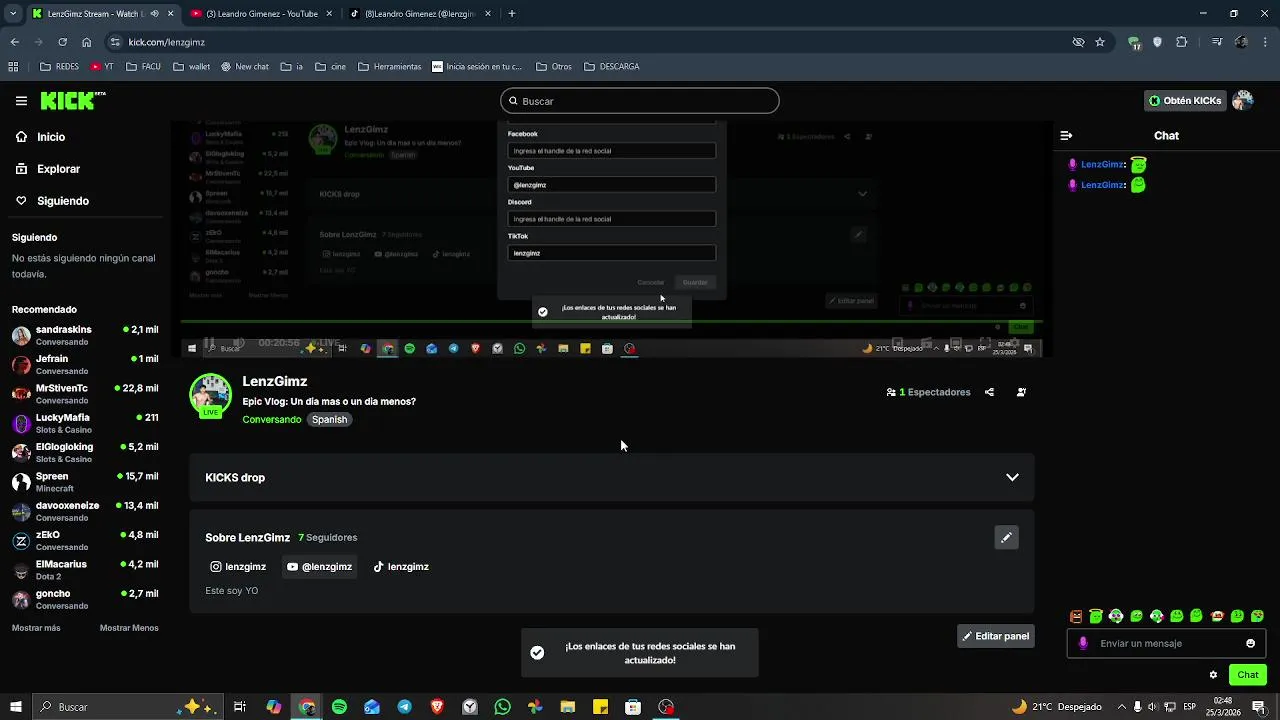Open the lenzgimz TikTok link
Image resolution: width=1280 pixels, height=720 pixels.
(x=401, y=567)
